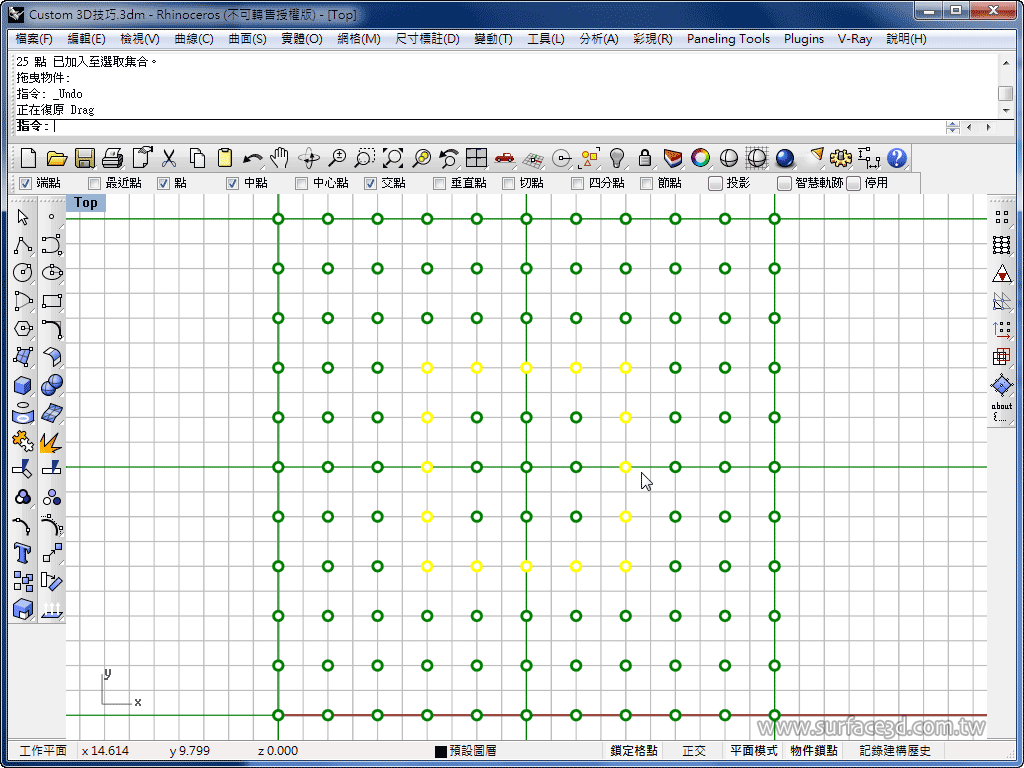Open the 曲面(S) menu
Image resolution: width=1024 pixels, height=768 pixels.
[248, 39]
